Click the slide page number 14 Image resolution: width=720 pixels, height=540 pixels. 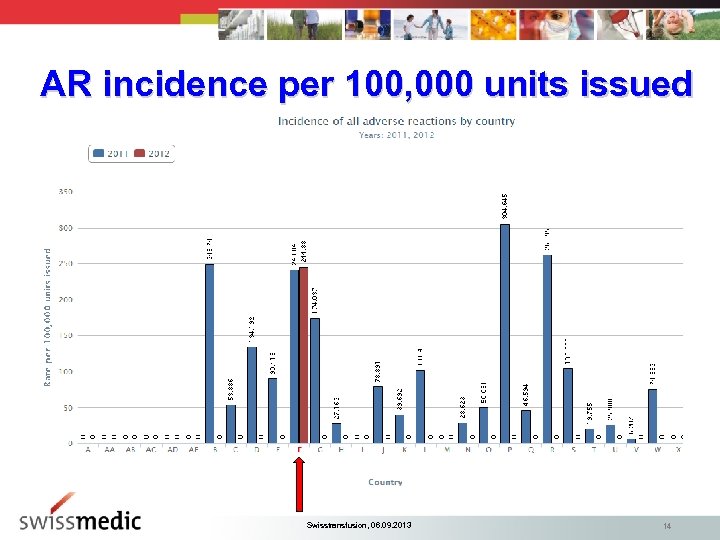(x=667, y=526)
